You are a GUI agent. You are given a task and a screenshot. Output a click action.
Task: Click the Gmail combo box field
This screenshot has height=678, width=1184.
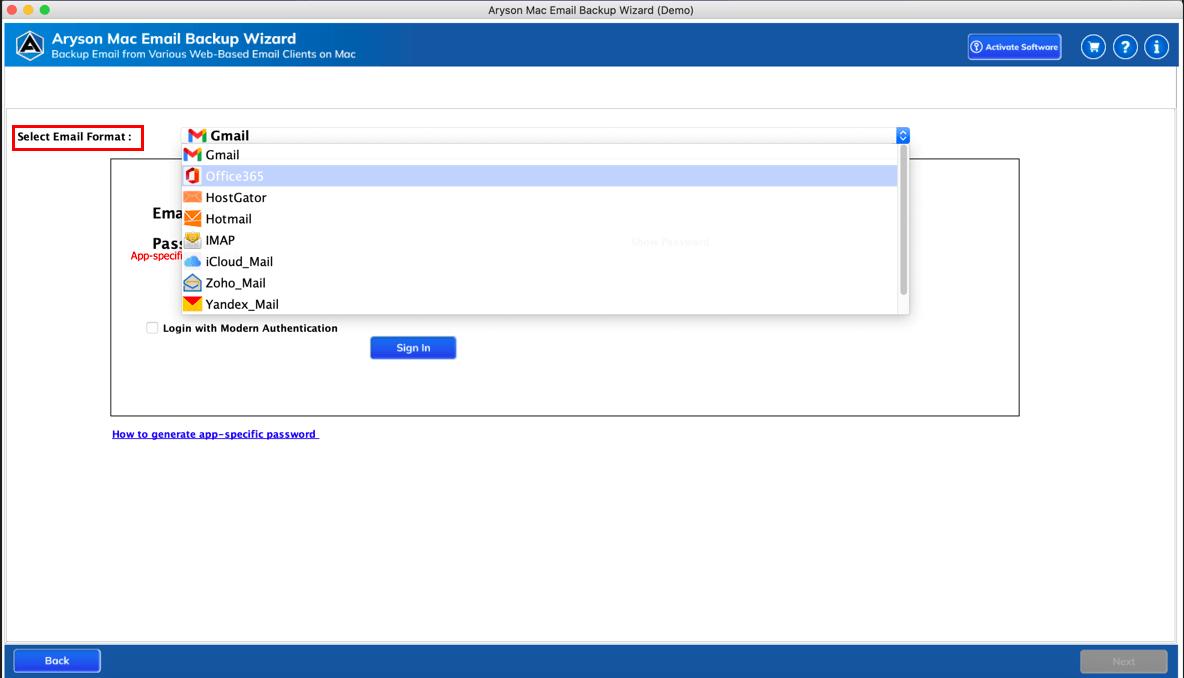coord(545,135)
